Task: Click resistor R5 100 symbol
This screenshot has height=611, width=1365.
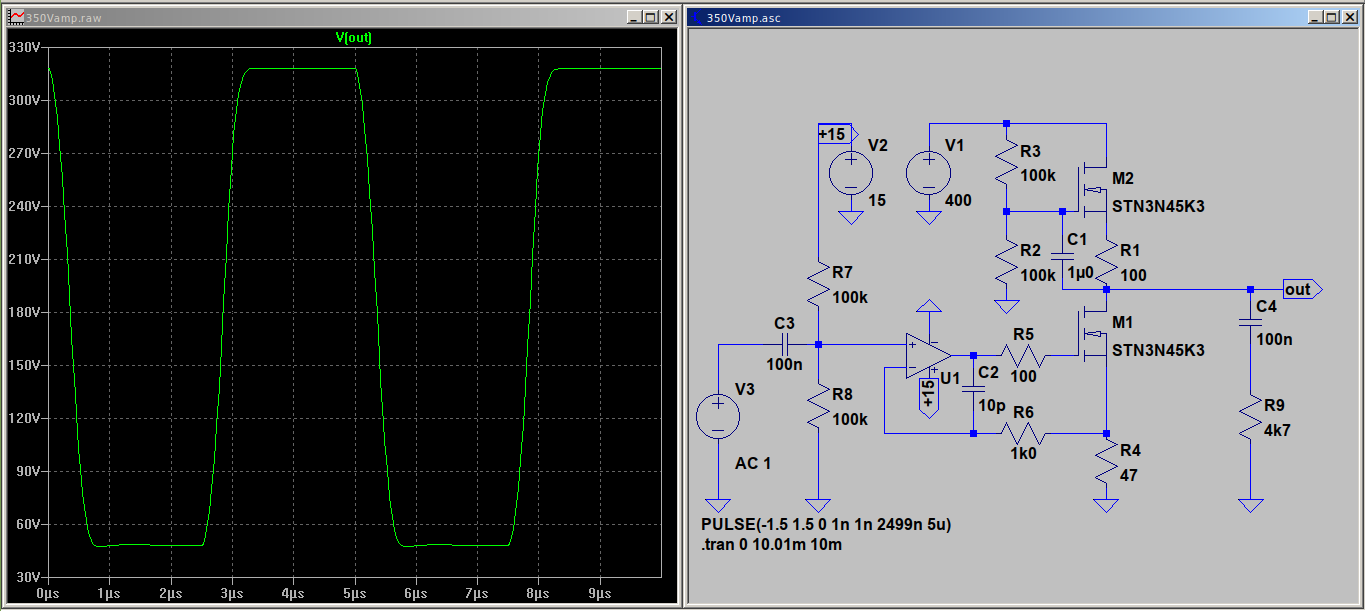Action: point(1023,355)
